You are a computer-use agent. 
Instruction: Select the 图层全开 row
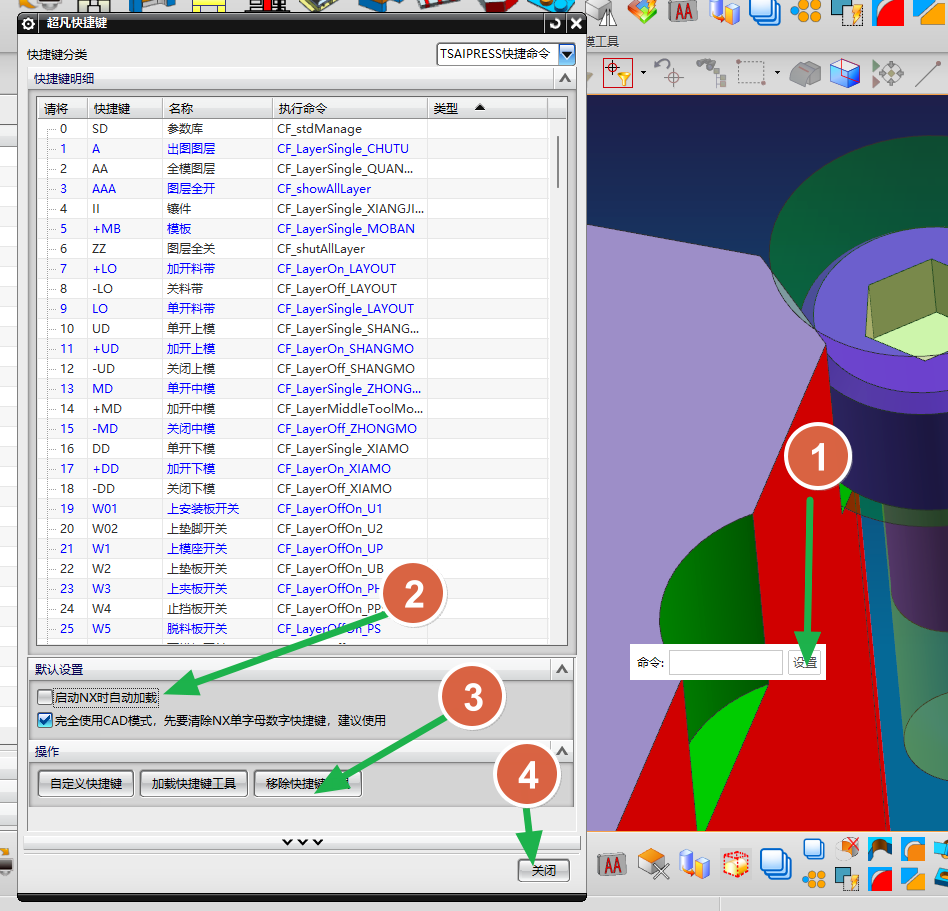pyautogui.click(x=293, y=189)
